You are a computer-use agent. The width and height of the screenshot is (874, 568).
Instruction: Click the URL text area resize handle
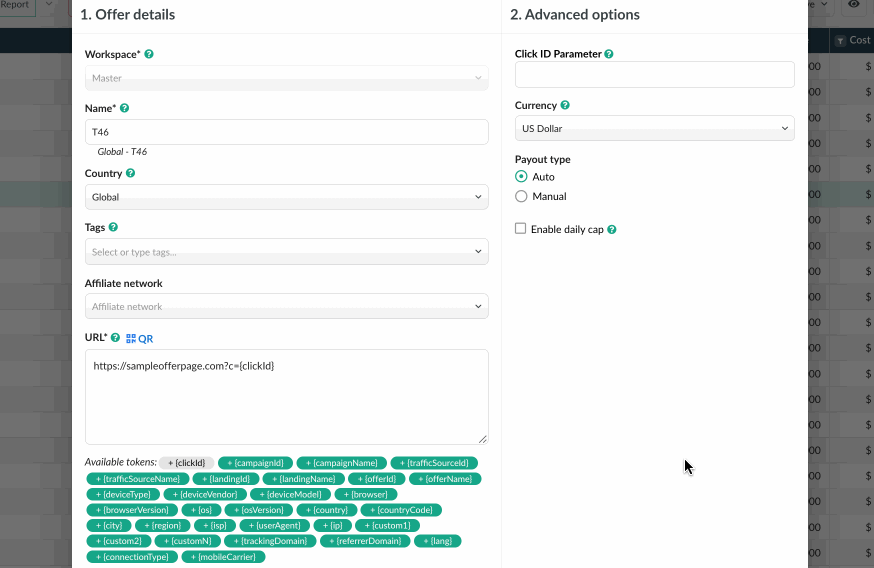coord(483,439)
